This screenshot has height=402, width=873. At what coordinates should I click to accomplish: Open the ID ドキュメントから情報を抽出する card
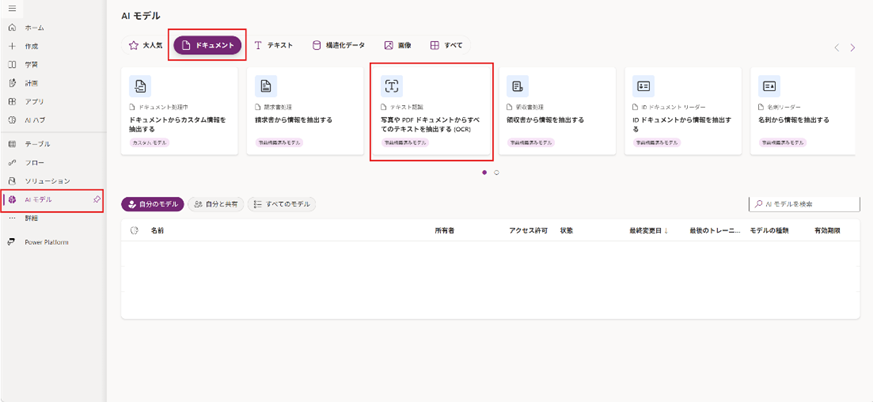(683, 111)
